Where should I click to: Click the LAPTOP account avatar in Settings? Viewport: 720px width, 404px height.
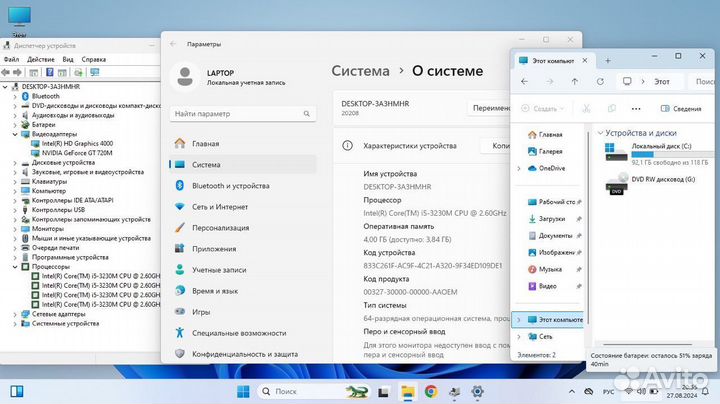coord(185,77)
